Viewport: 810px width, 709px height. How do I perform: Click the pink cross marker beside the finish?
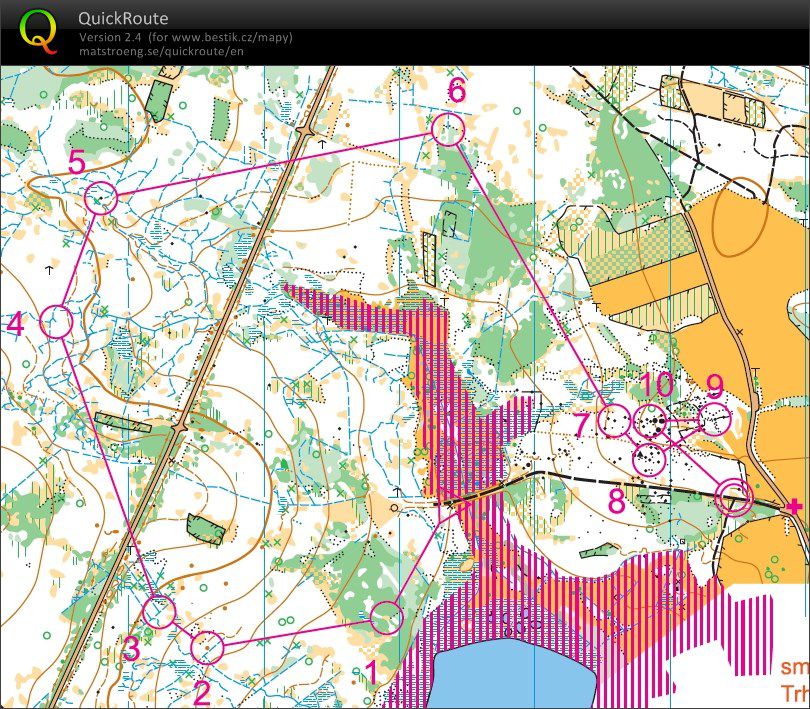(x=793, y=506)
